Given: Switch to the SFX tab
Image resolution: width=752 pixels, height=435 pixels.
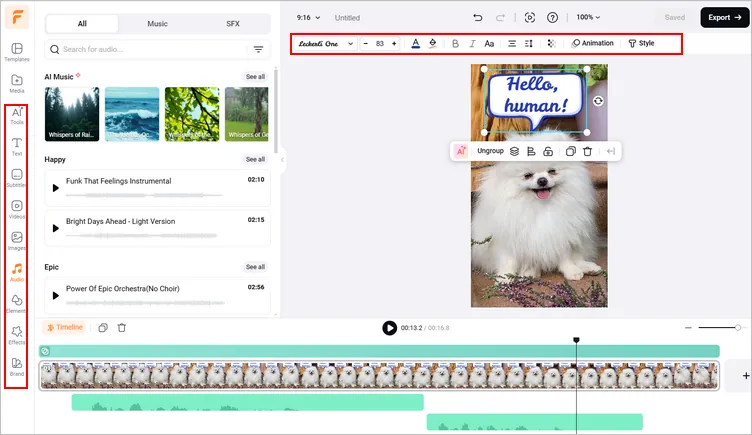Looking at the screenshot, I should click(x=233, y=24).
